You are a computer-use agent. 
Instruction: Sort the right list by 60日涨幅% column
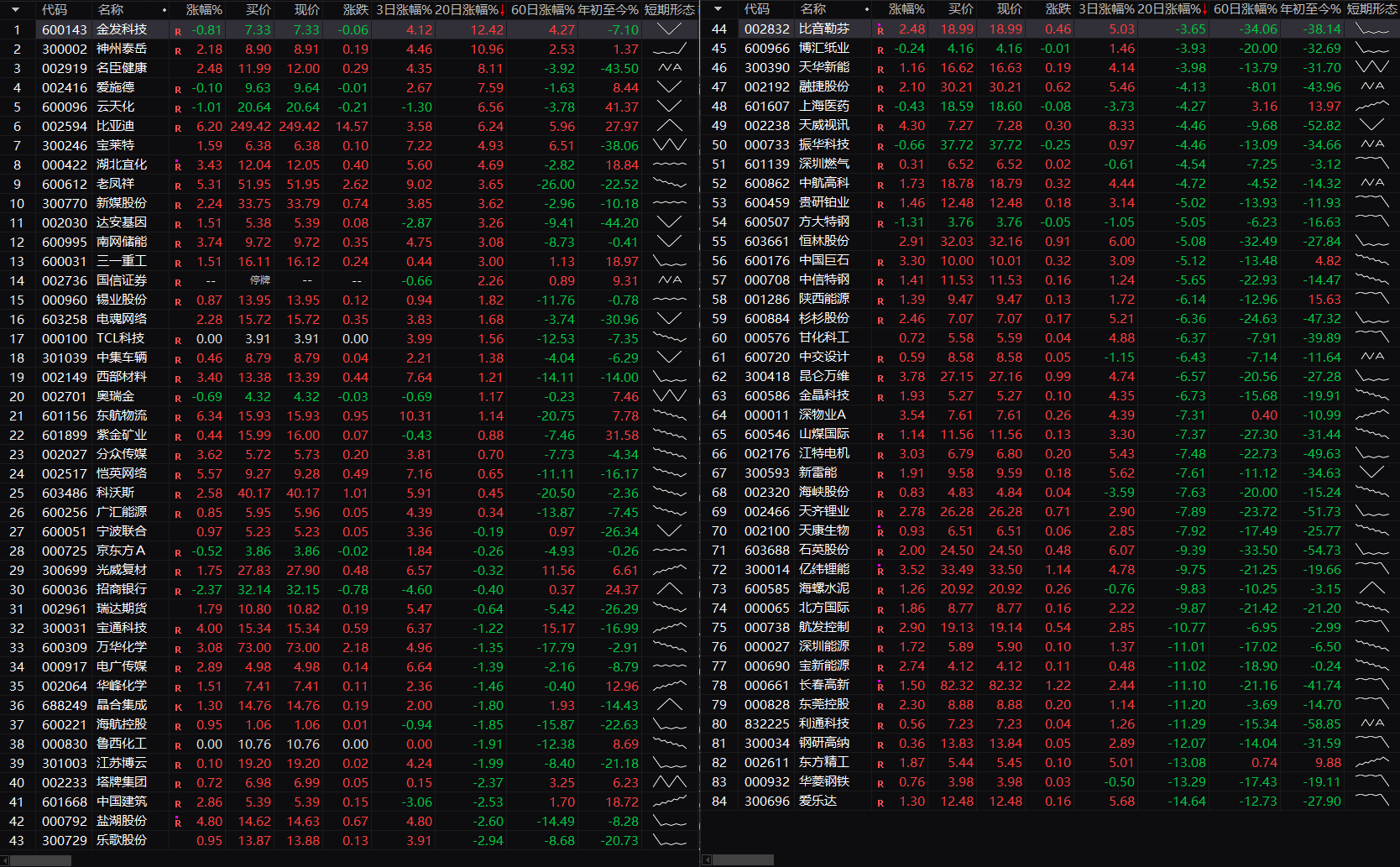pos(1246,9)
